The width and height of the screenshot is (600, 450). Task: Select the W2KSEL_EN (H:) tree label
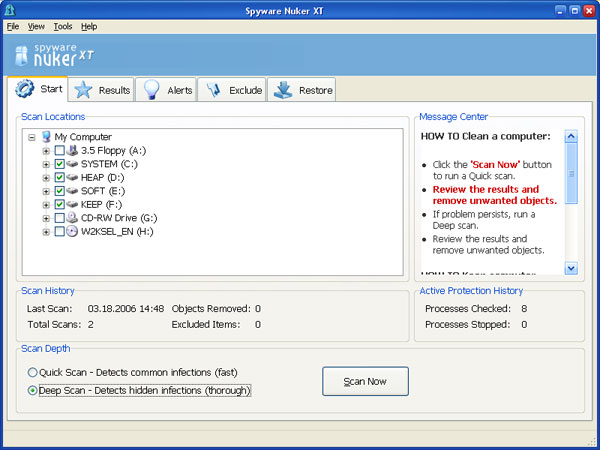click(117, 231)
